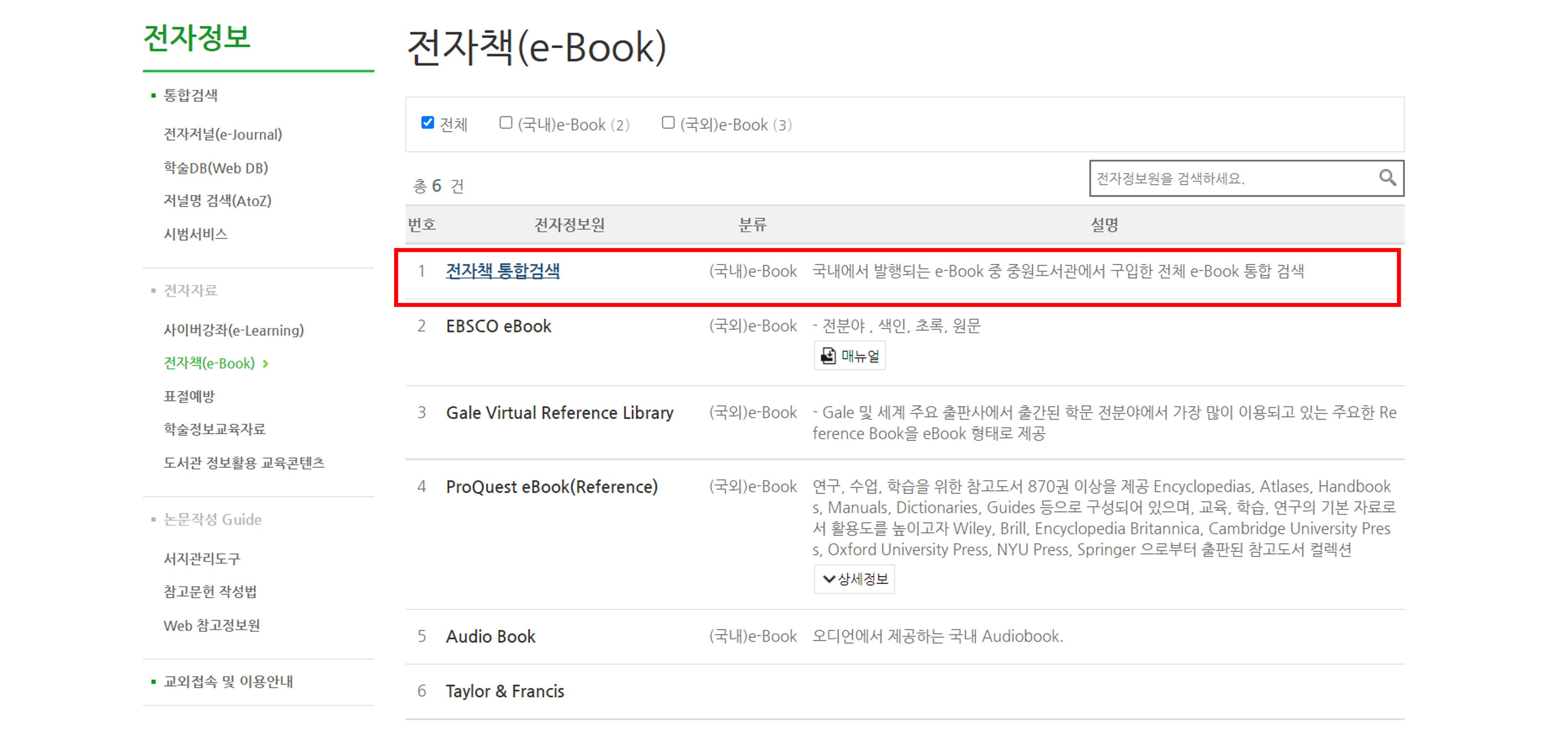Open 전자저널(e-Journal) in the sidebar
1568x752 pixels.
[222, 135]
